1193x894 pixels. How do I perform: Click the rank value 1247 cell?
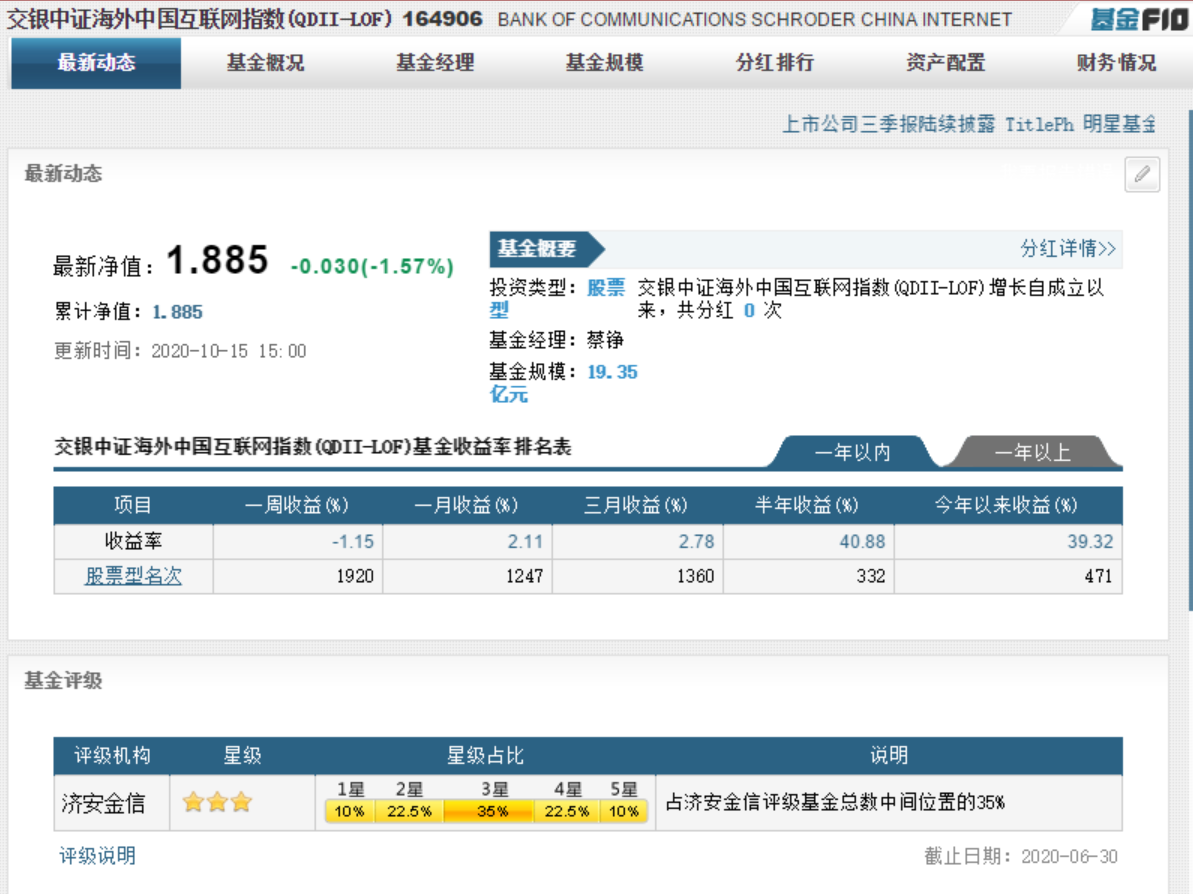468,576
